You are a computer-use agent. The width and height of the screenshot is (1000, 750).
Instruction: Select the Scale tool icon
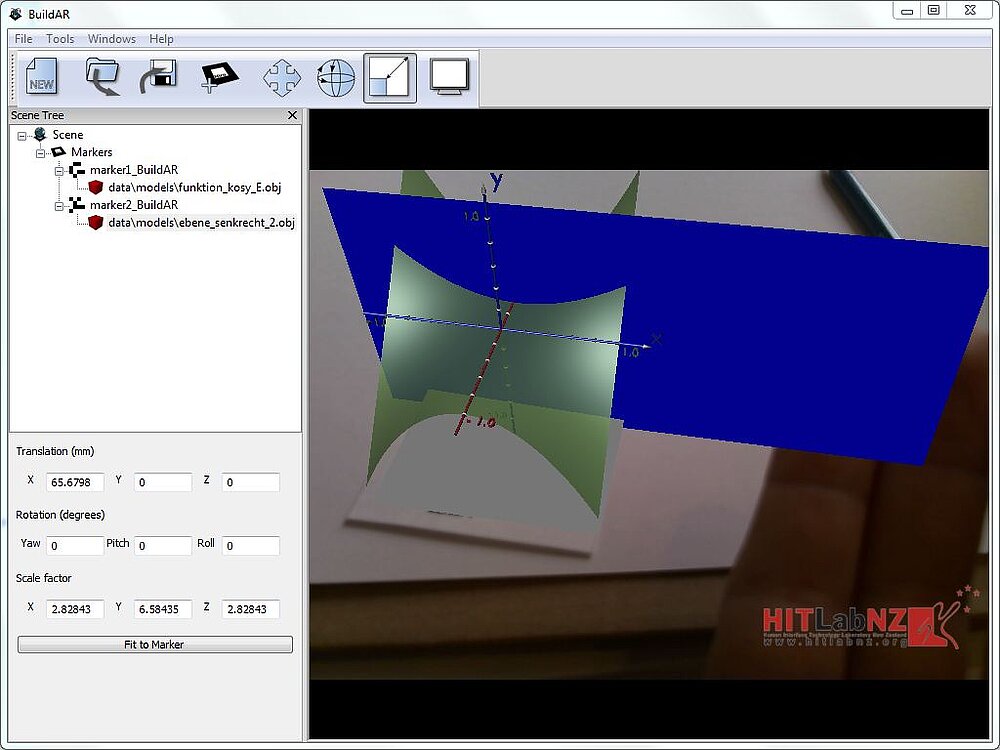[x=390, y=78]
